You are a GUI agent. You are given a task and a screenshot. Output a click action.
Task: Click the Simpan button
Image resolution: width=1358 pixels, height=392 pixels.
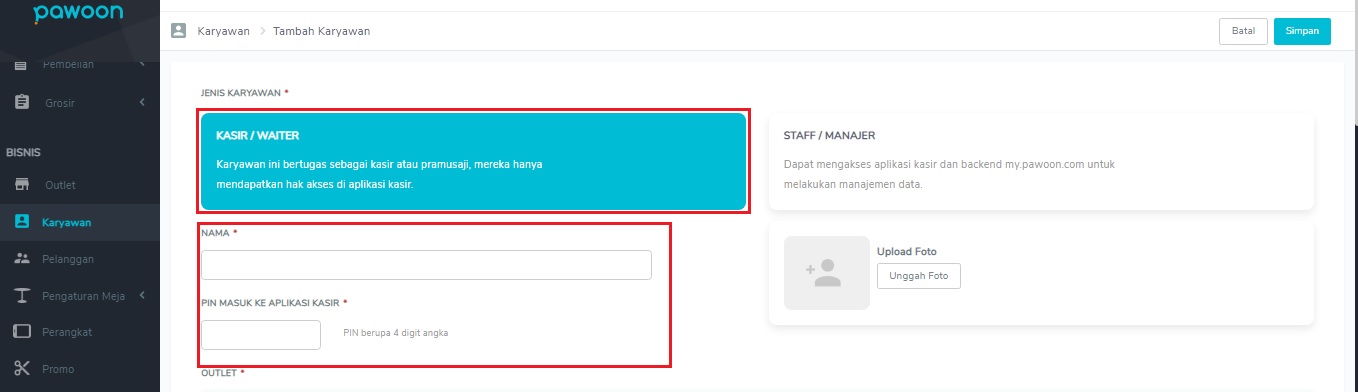pyautogui.click(x=1302, y=31)
